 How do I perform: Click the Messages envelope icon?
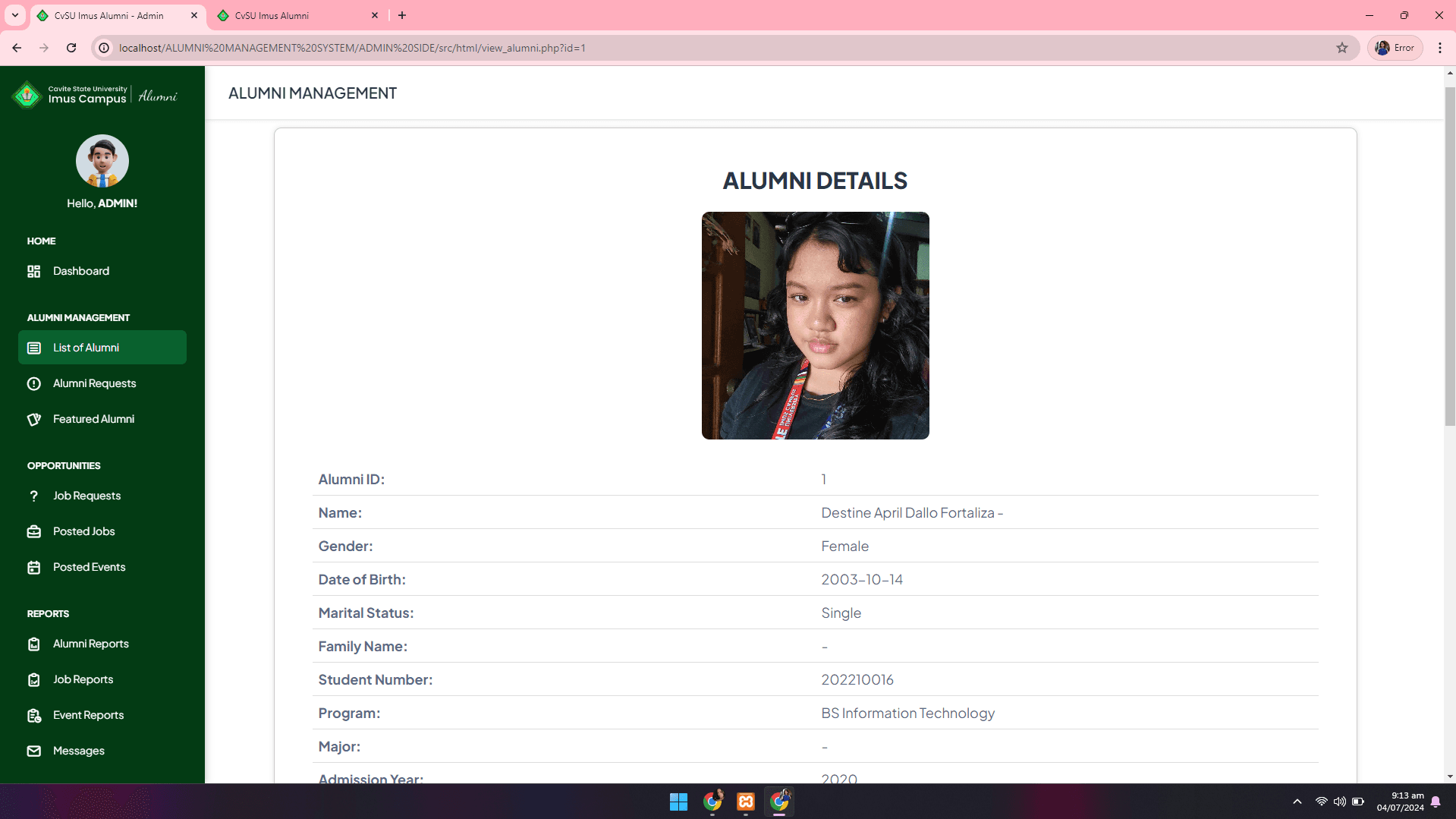point(34,751)
